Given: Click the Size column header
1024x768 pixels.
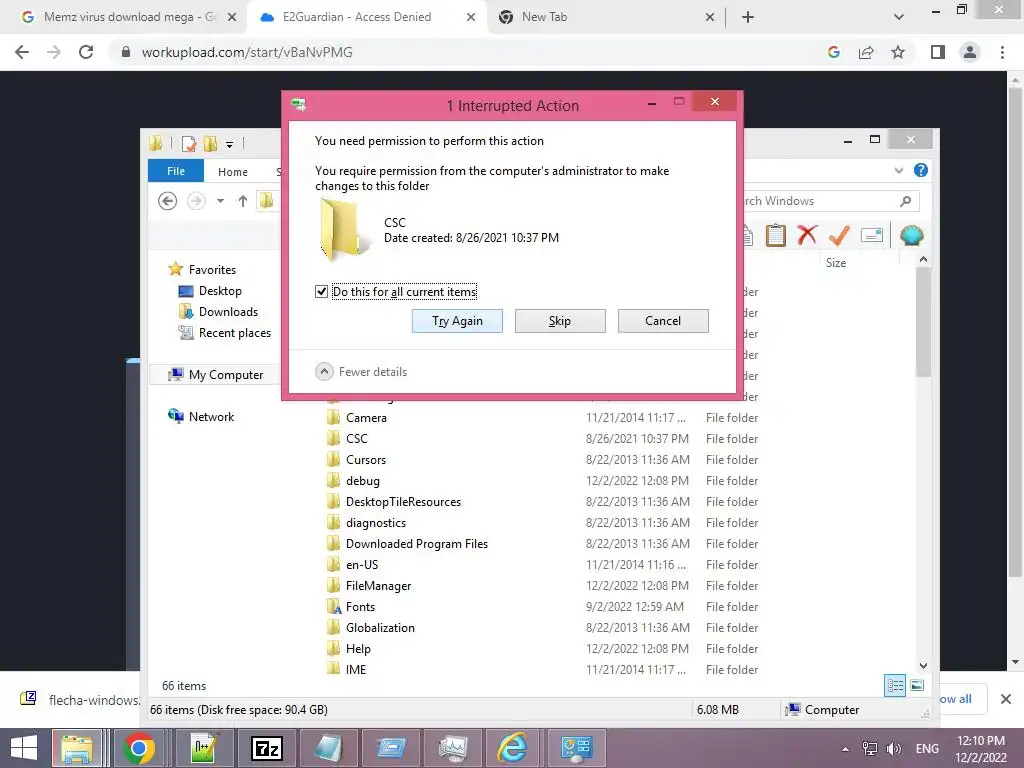Looking at the screenshot, I should 835,263.
